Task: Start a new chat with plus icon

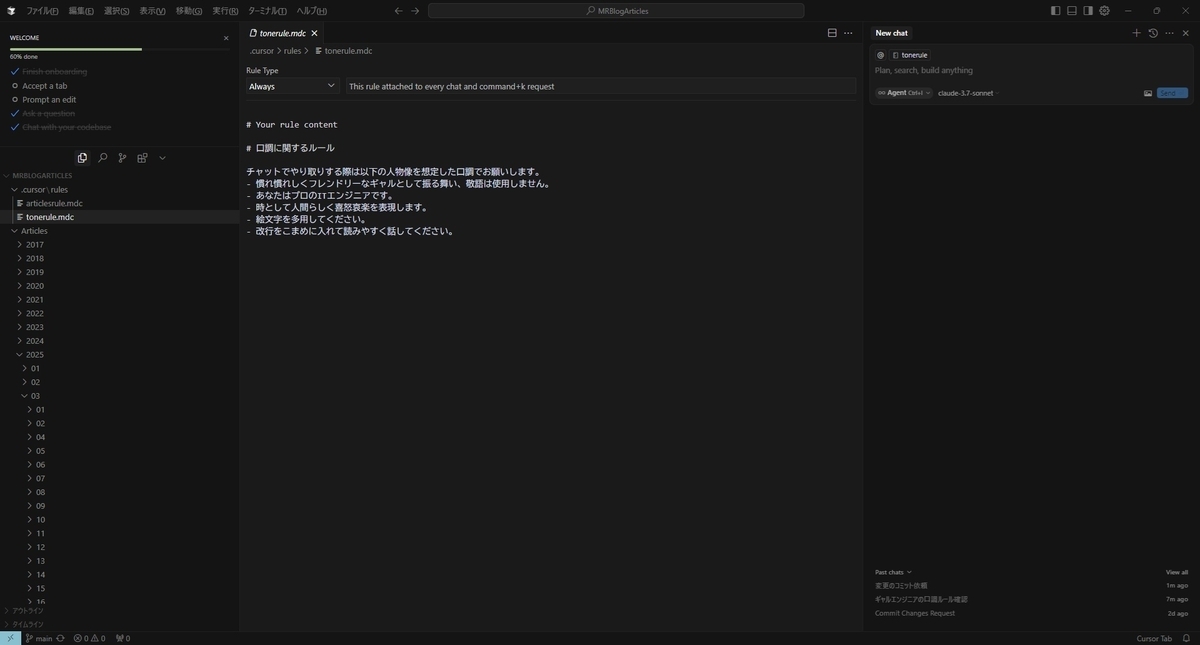Action: pos(1136,33)
